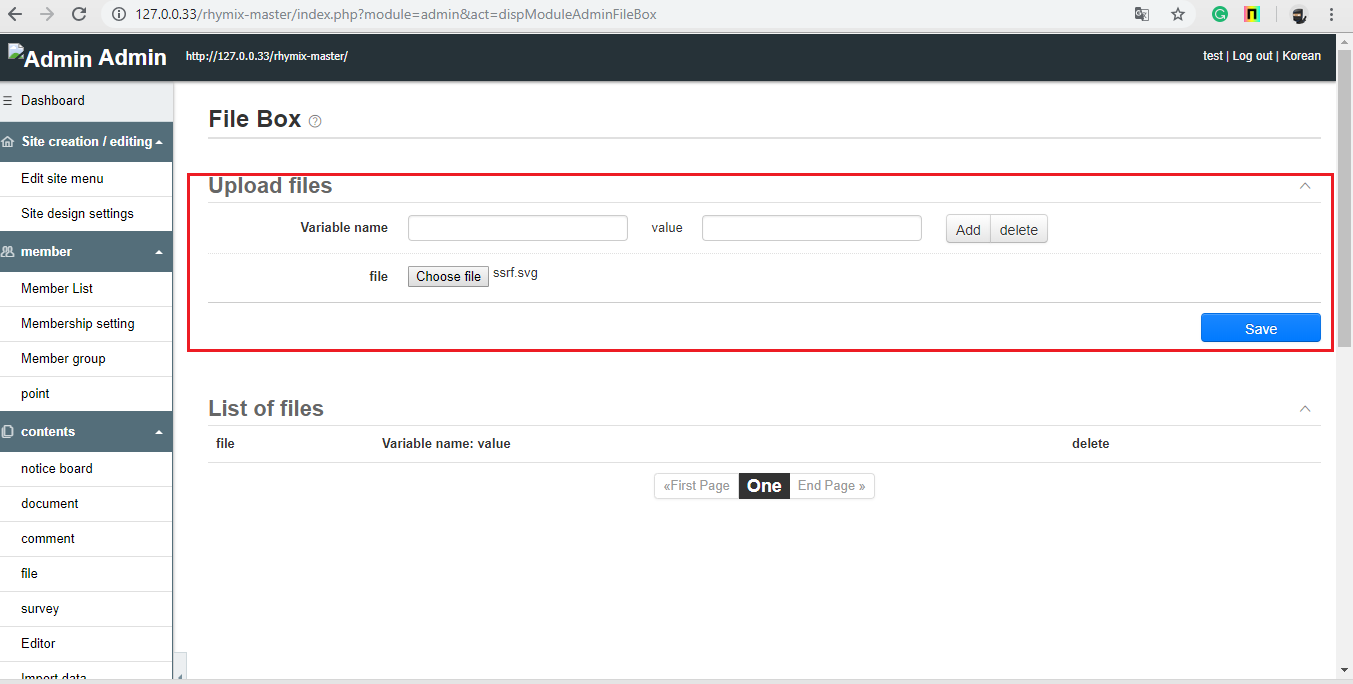This screenshot has width=1353, height=684.
Task: Go forward using browser forward arrow
Action: pyautogui.click(x=47, y=15)
